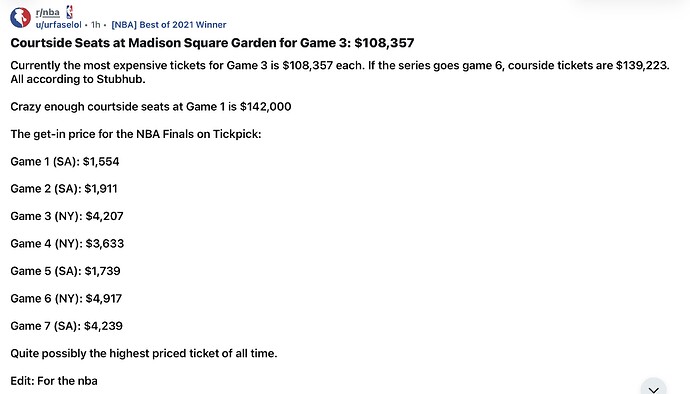This screenshot has width=690, height=394.
Task: Expand the post with the bottom chevron
Action: tap(653, 389)
